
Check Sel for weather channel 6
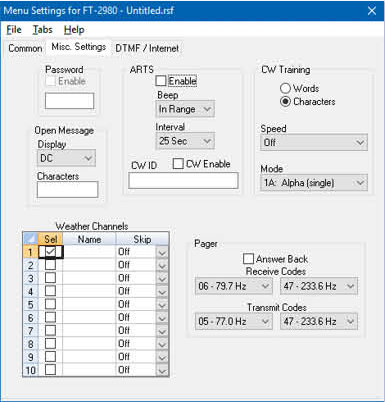click(50, 317)
